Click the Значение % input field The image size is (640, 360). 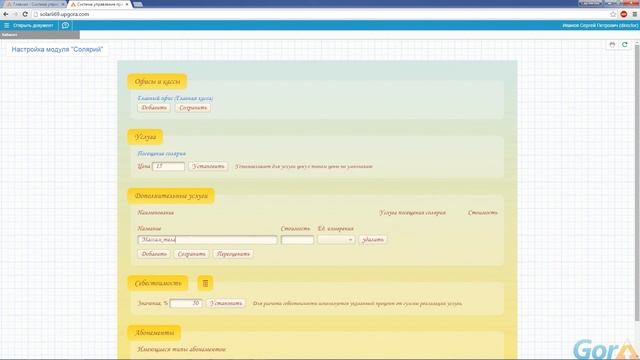pos(186,303)
